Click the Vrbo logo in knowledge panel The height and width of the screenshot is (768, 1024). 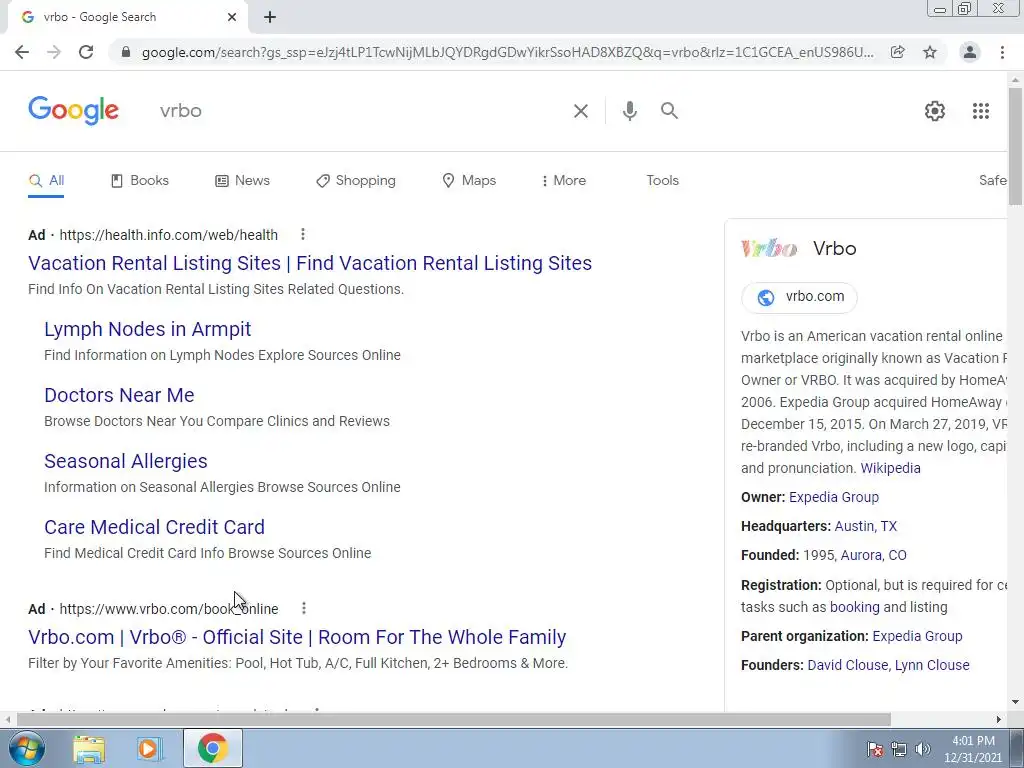tap(769, 249)
